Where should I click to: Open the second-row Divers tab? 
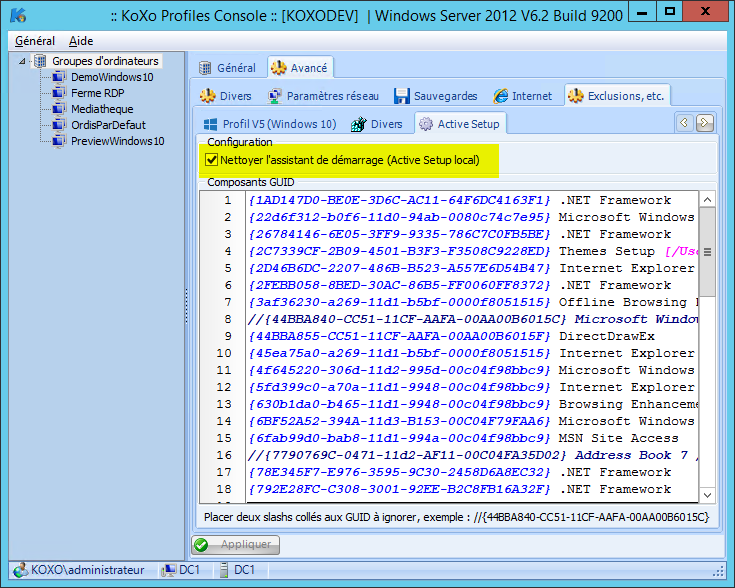tap(226, 96)
